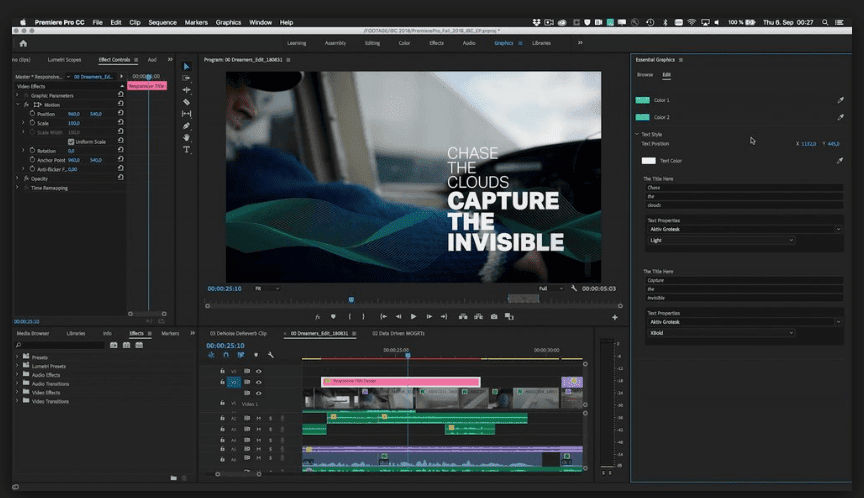
Task: Activate the Hand tool
Action: coord(186,137)
